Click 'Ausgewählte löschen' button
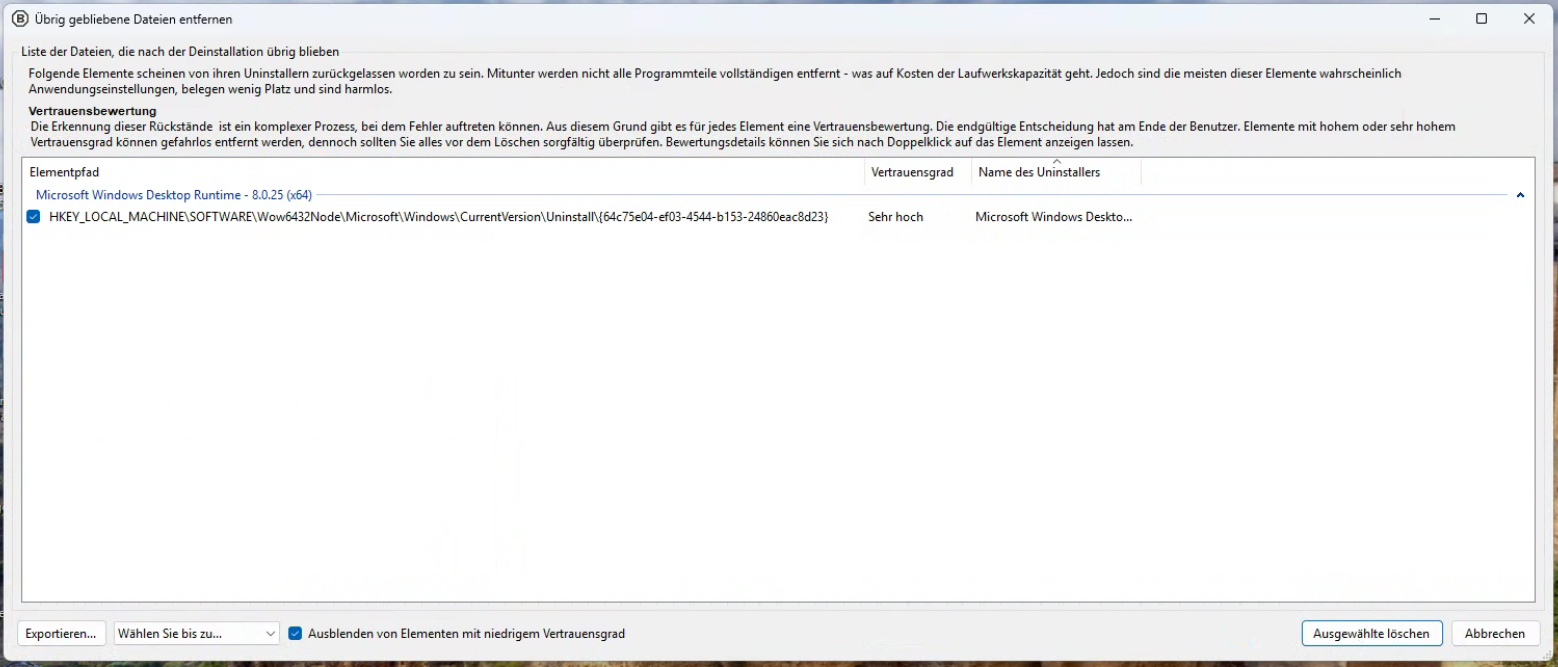Screen dimensions: 1558x667 1372,634
